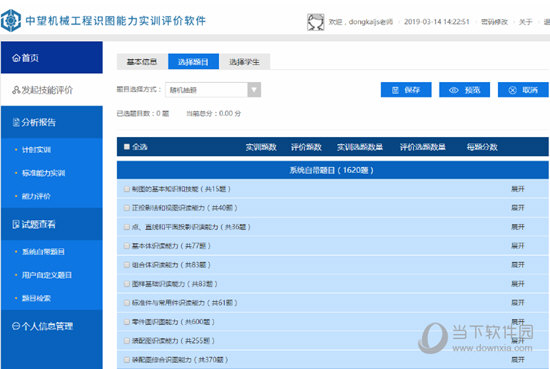The width and height of the screenshot is (550, 369).
Task: Click the 评价题数 column header
Action: click(306, 147)
